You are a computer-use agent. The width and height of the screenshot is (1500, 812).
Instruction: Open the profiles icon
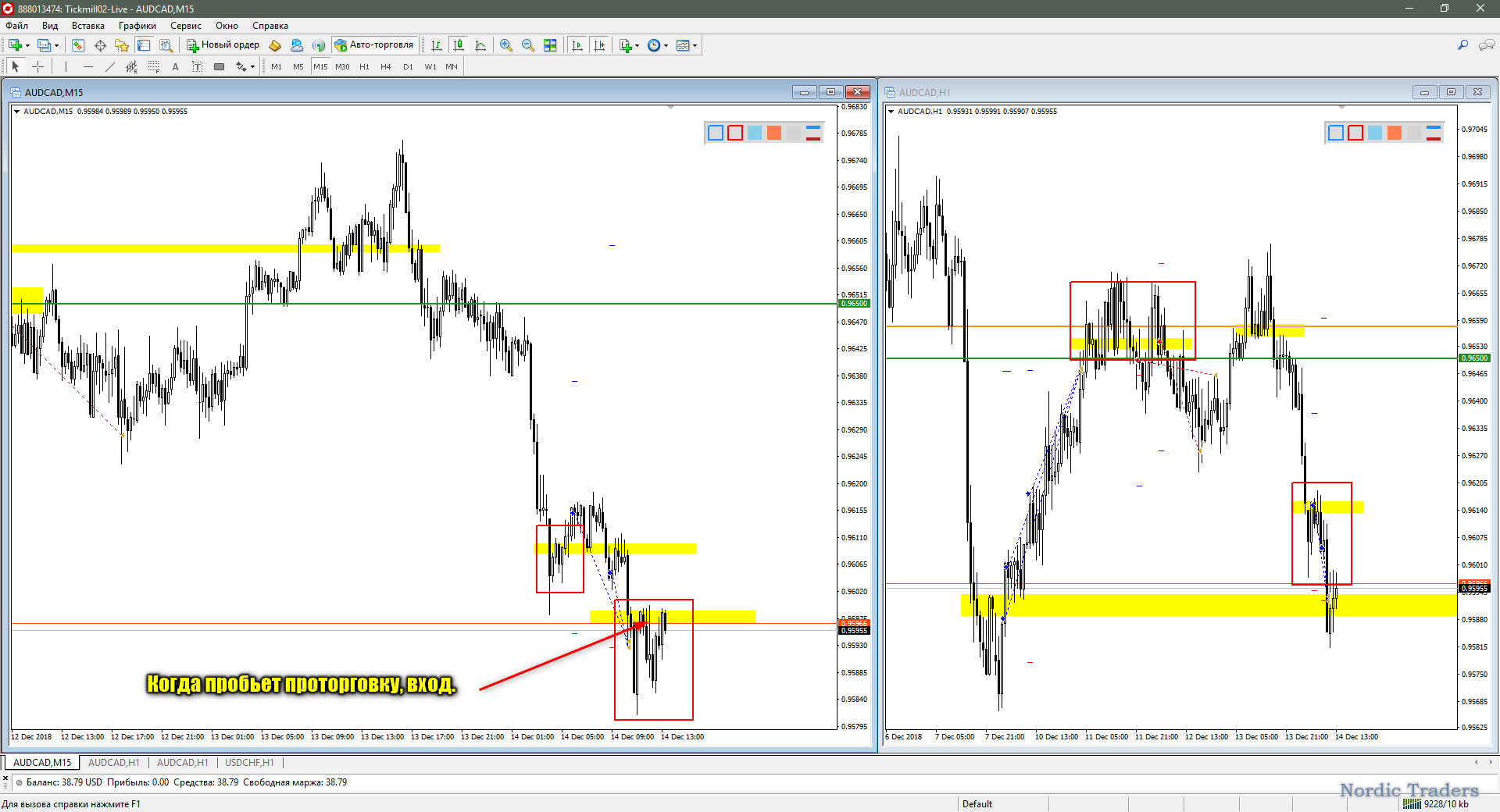click(45, 45)
